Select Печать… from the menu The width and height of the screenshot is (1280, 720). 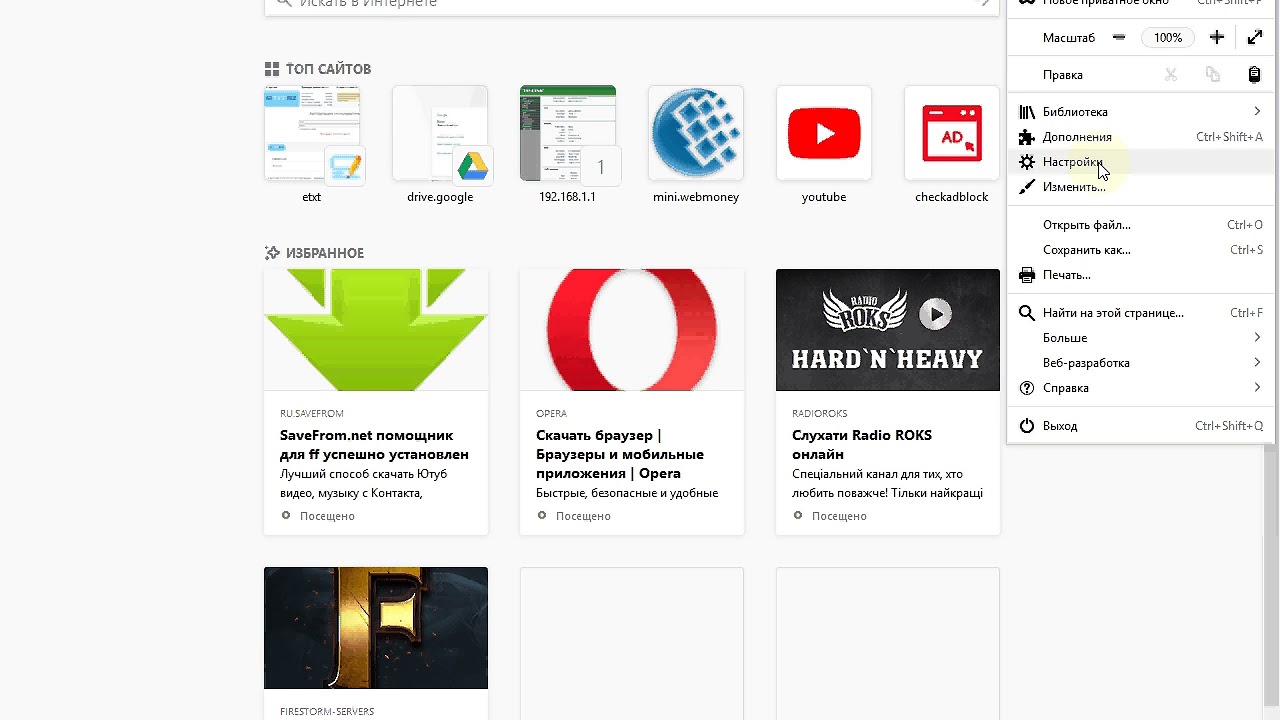pyautogui.click(x=1140, y=275)
